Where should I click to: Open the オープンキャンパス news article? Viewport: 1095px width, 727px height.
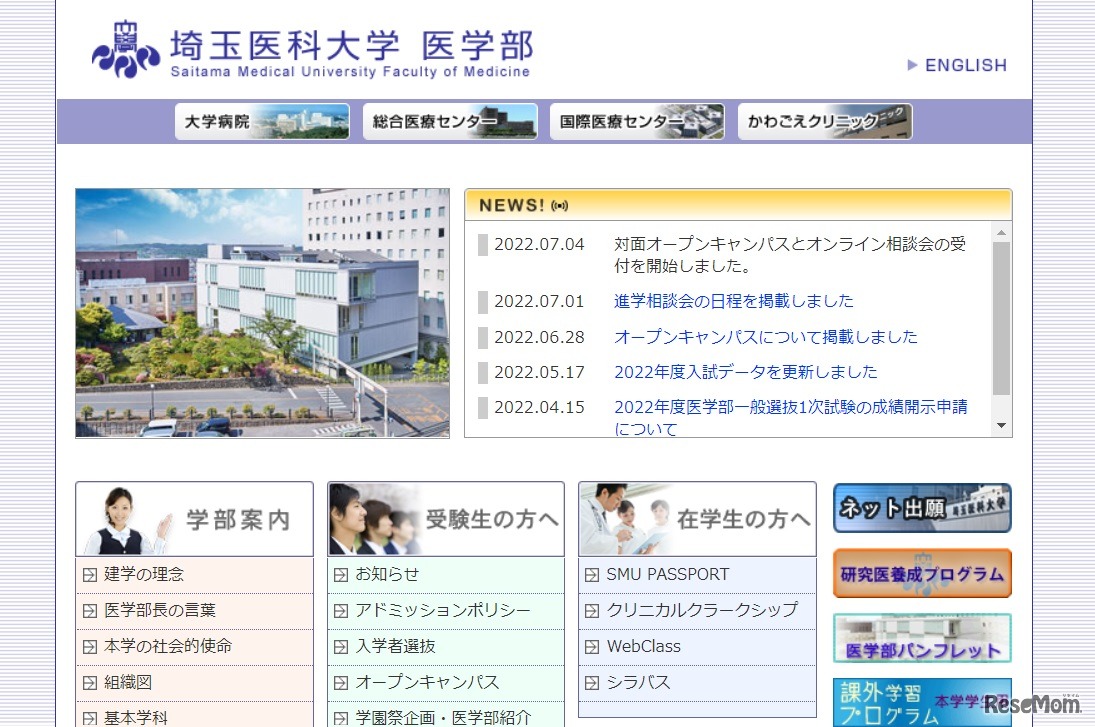(765, 337)
